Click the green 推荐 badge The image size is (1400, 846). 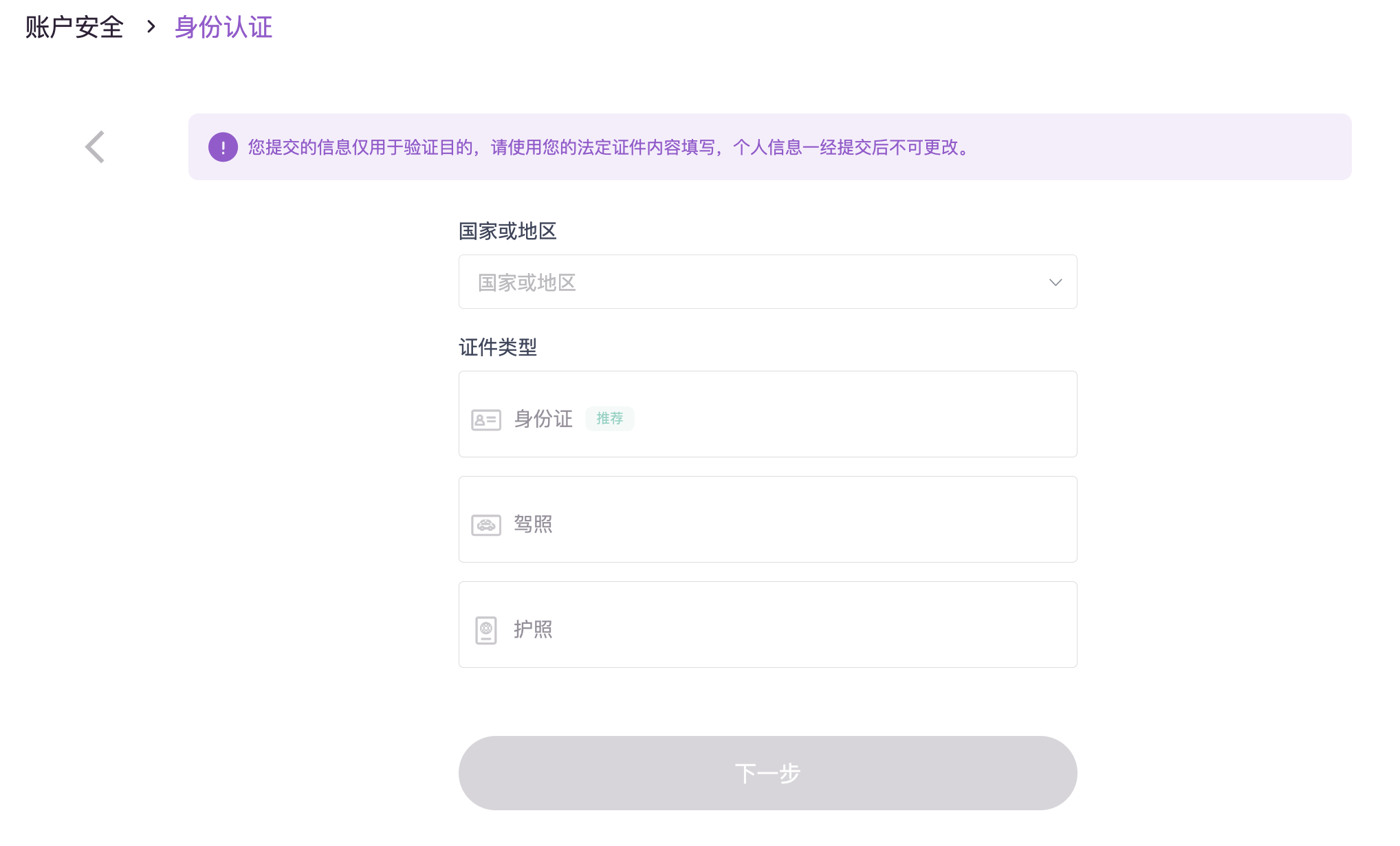609,418
